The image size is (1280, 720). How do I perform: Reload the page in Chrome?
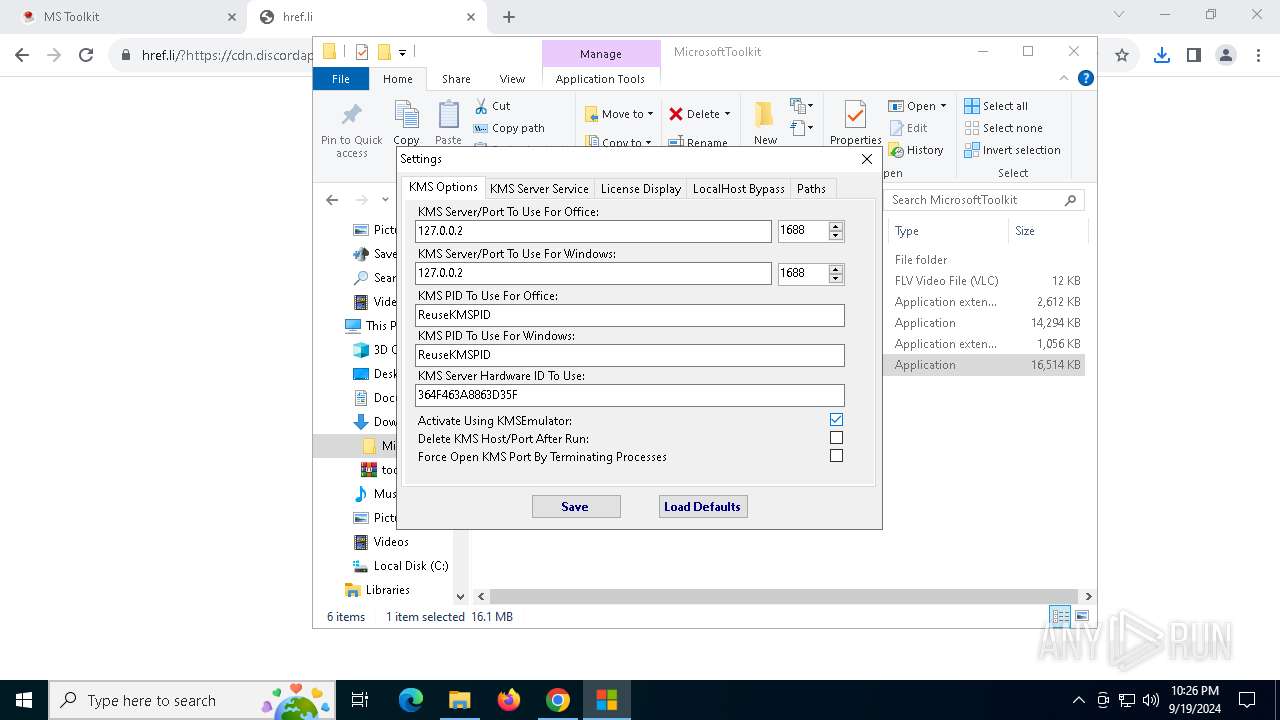[x=86, y=56]
